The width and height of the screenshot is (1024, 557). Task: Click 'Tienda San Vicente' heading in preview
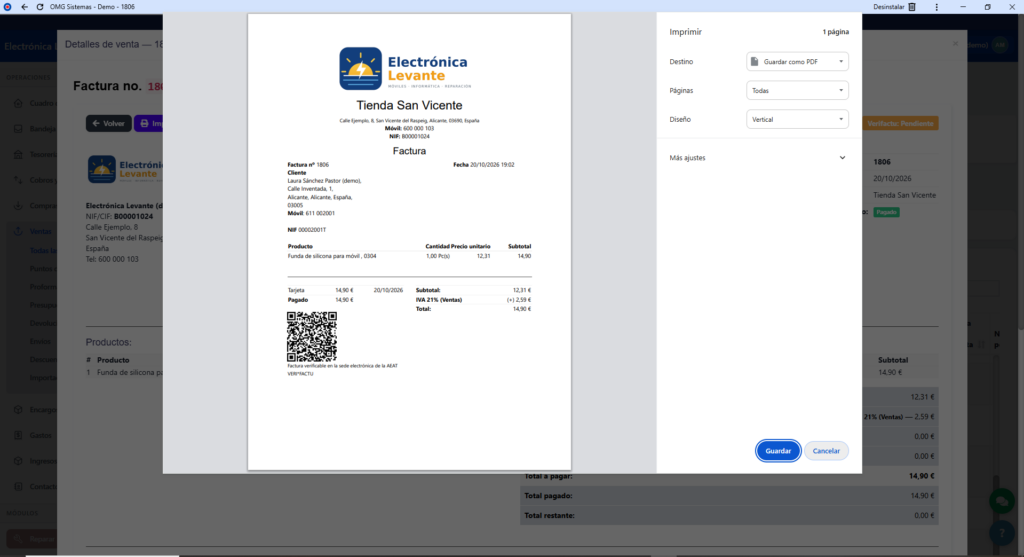[x=409, y=105]
